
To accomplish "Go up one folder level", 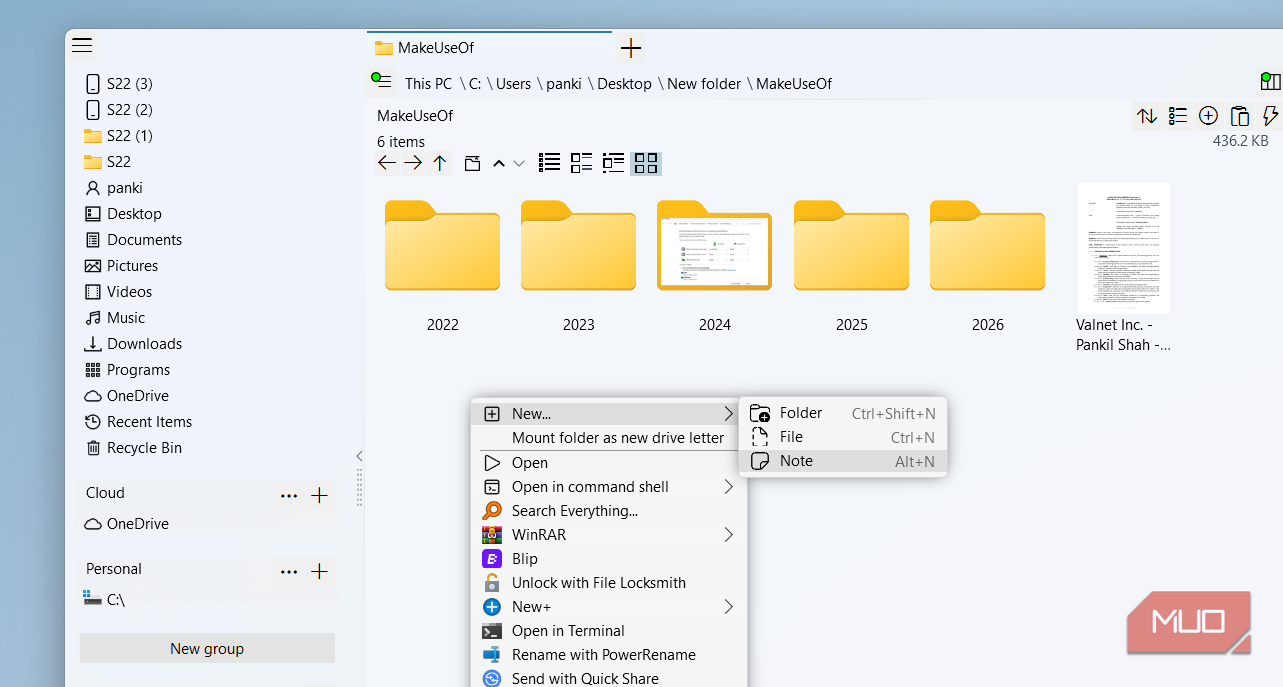I will [440, 163].
